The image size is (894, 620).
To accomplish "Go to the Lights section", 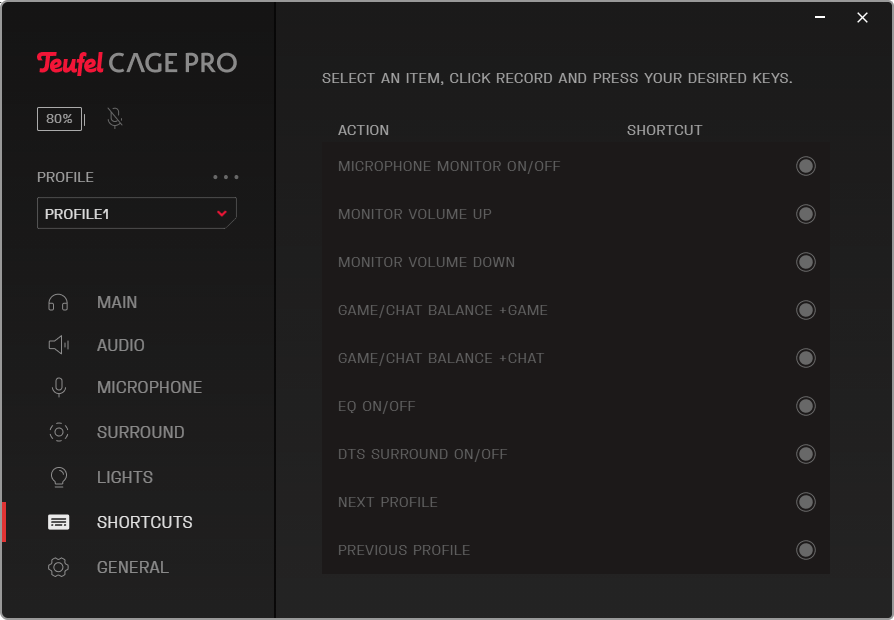I will coord(125,477).
